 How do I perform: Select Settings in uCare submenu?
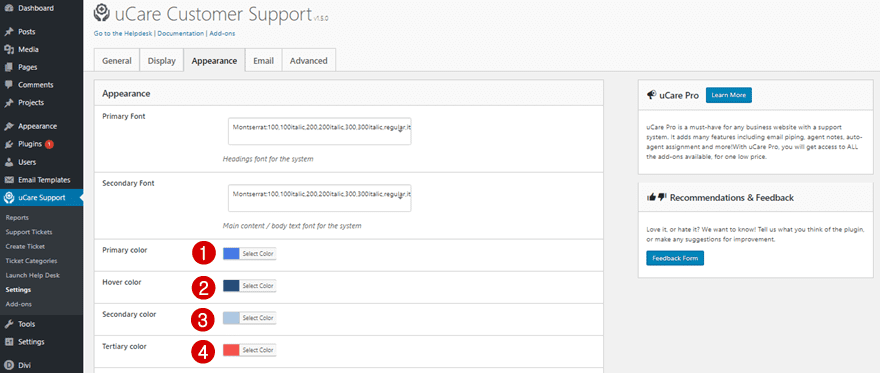pyautogui.click(x=18, y=290)
